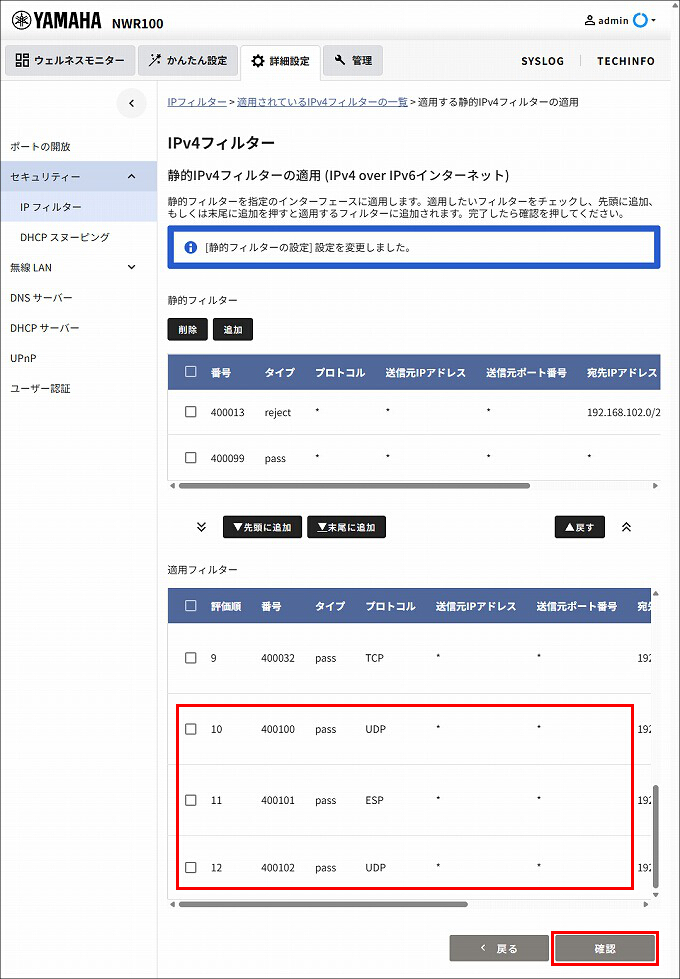Click the double-down chevron icon

(201, 527)
